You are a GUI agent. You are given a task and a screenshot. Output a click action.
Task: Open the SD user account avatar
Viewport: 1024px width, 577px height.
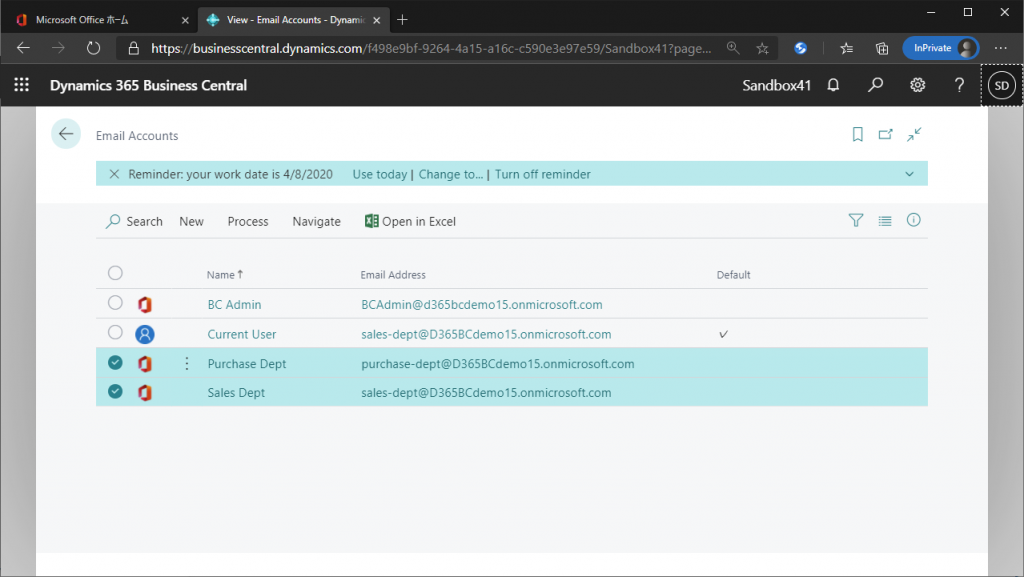click(x=1002, y=86)
